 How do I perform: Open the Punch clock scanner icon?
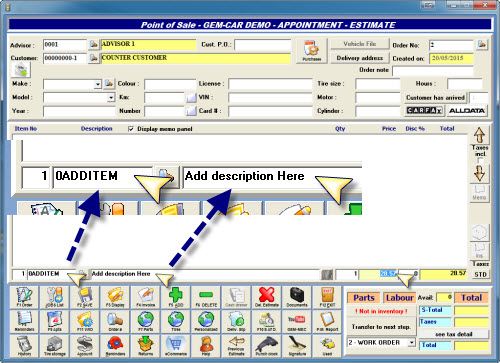[267, 346]
